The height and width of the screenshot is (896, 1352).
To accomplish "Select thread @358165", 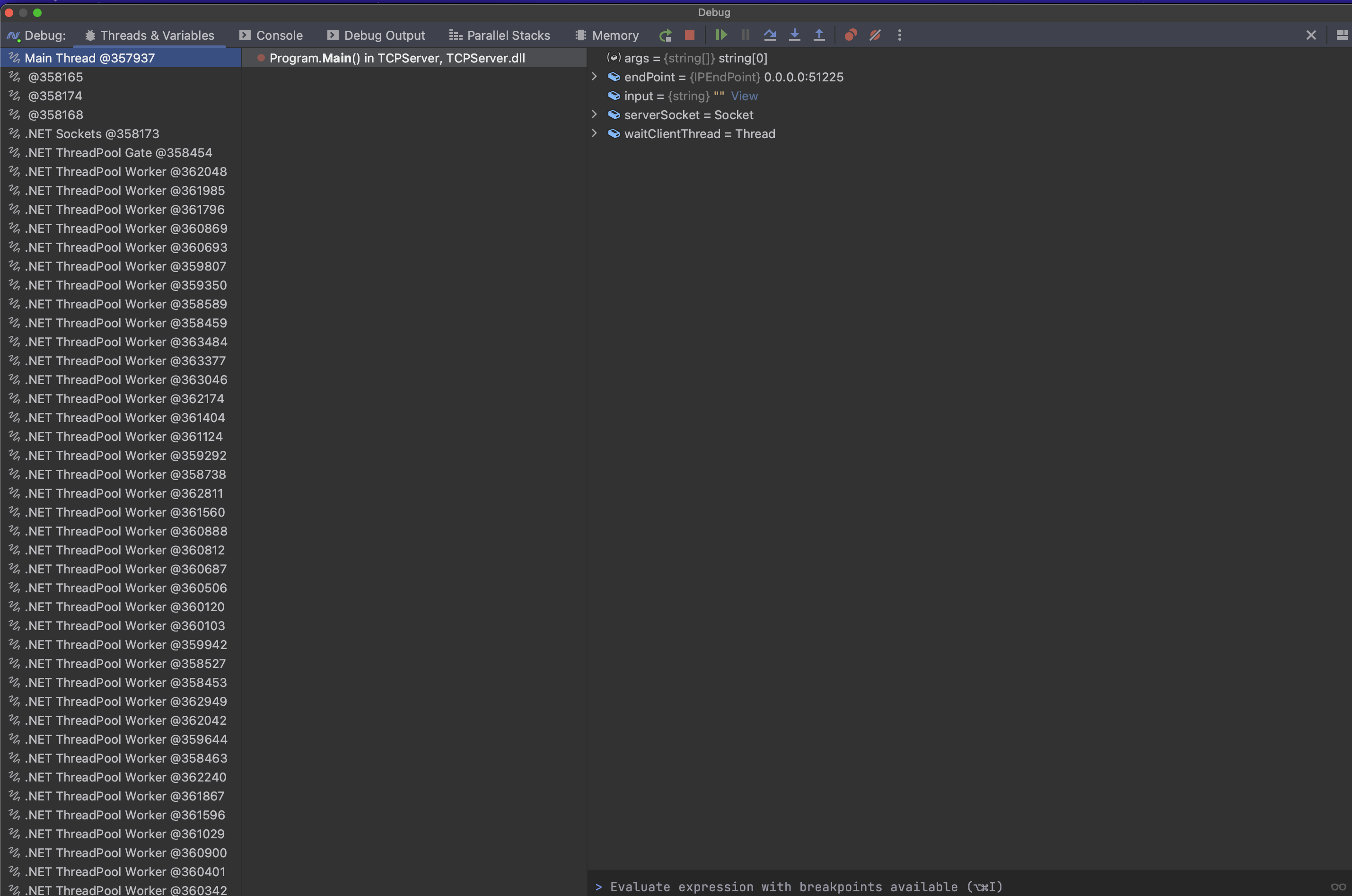I will pos(121,77).
